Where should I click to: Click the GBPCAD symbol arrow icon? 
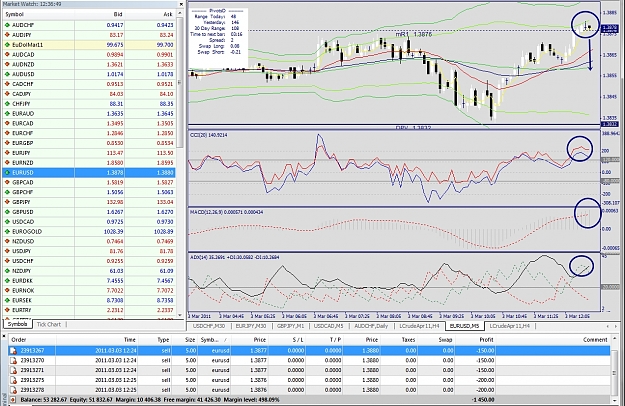click(x=7, y=182)
